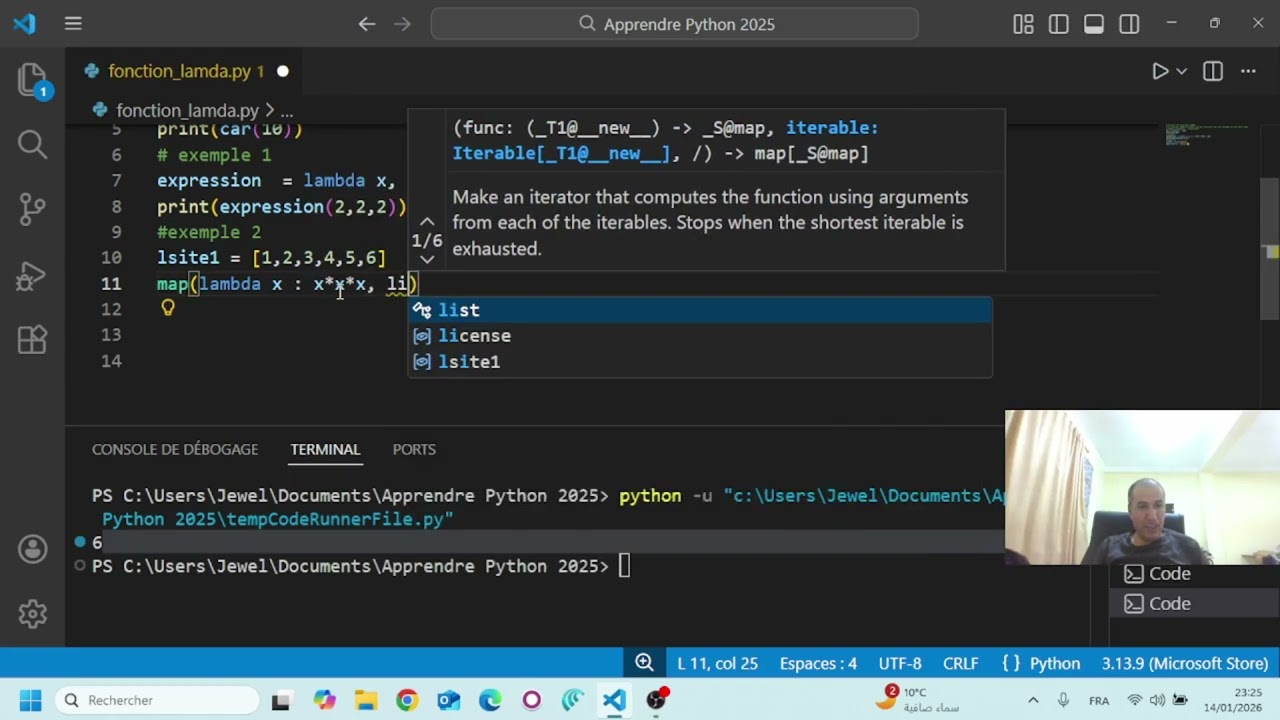Viewport: 1280px width, 720px height.
Task: Change UTF-8 file encoding
Action: coord(900,663)
